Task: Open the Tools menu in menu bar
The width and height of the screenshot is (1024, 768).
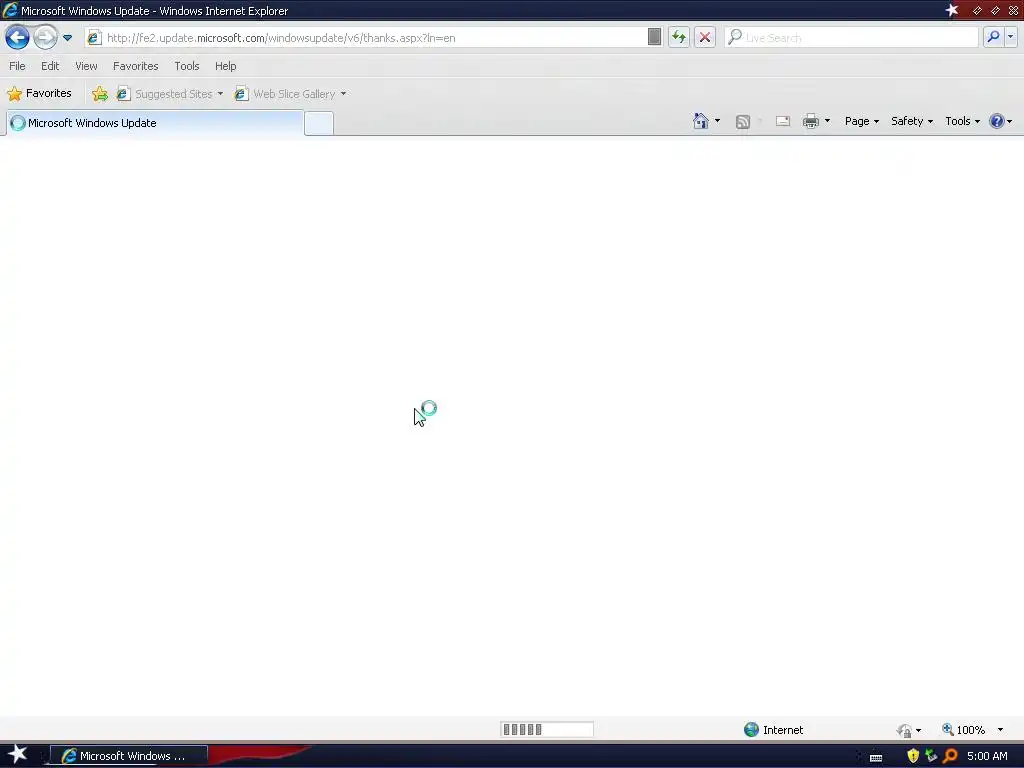Action: pos(187,66)
